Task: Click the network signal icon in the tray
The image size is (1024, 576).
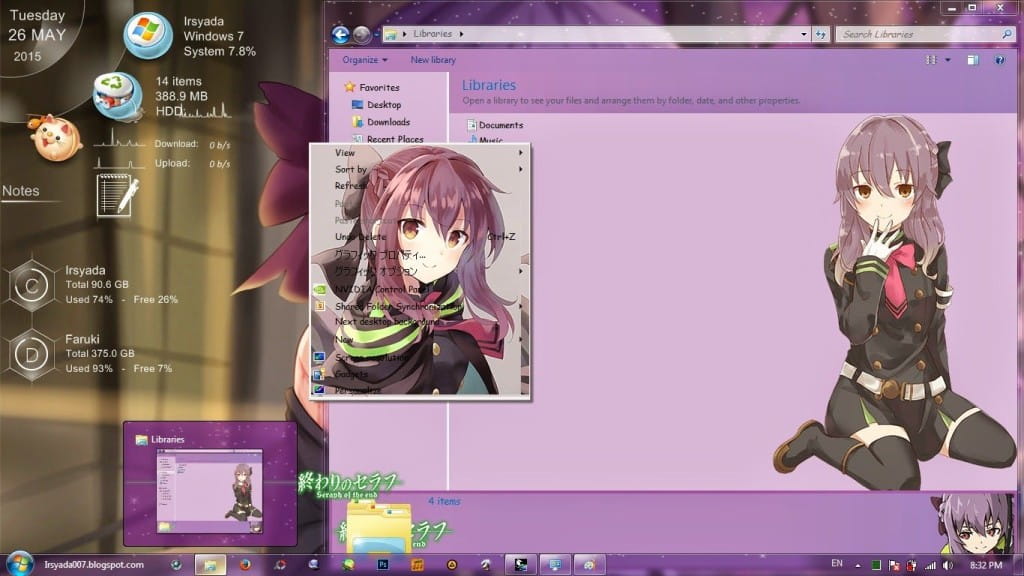Action: pyautogui.click(x=929, y=564)
